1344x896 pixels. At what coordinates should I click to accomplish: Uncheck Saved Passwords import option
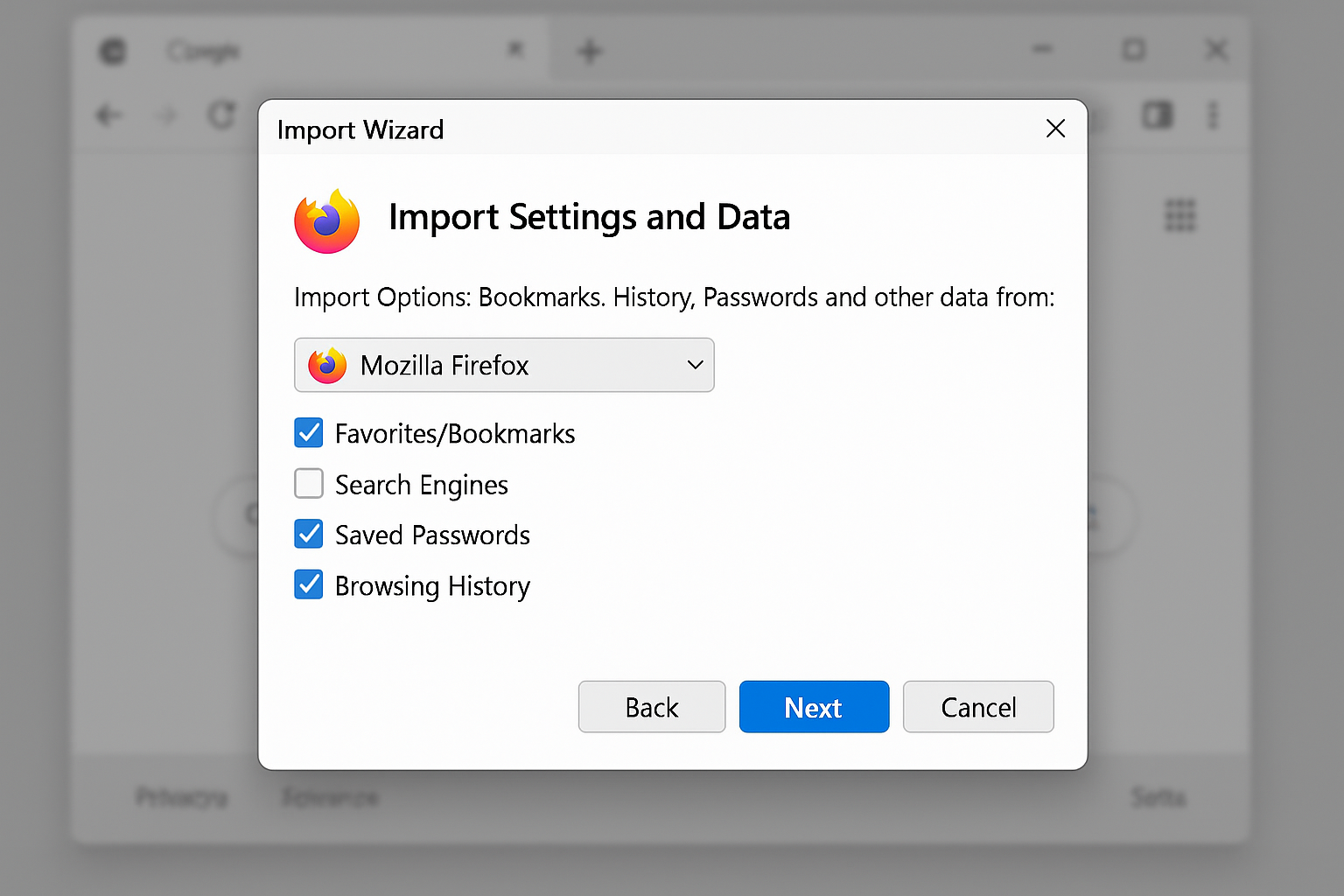[308, 534]
